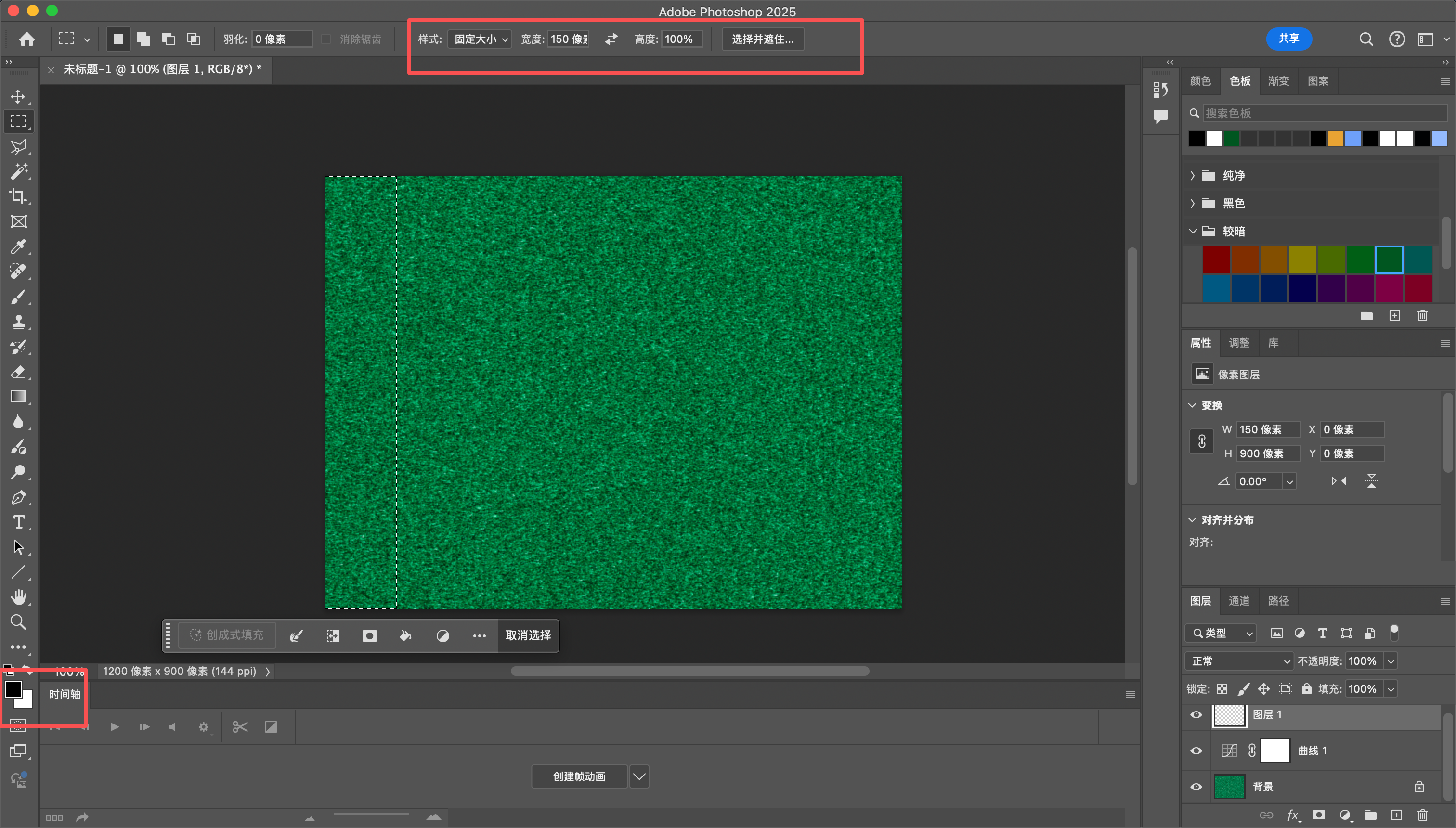Select the Spot Healing Brush tool
Screen dimensions: 1456x828
pos(18,271)
